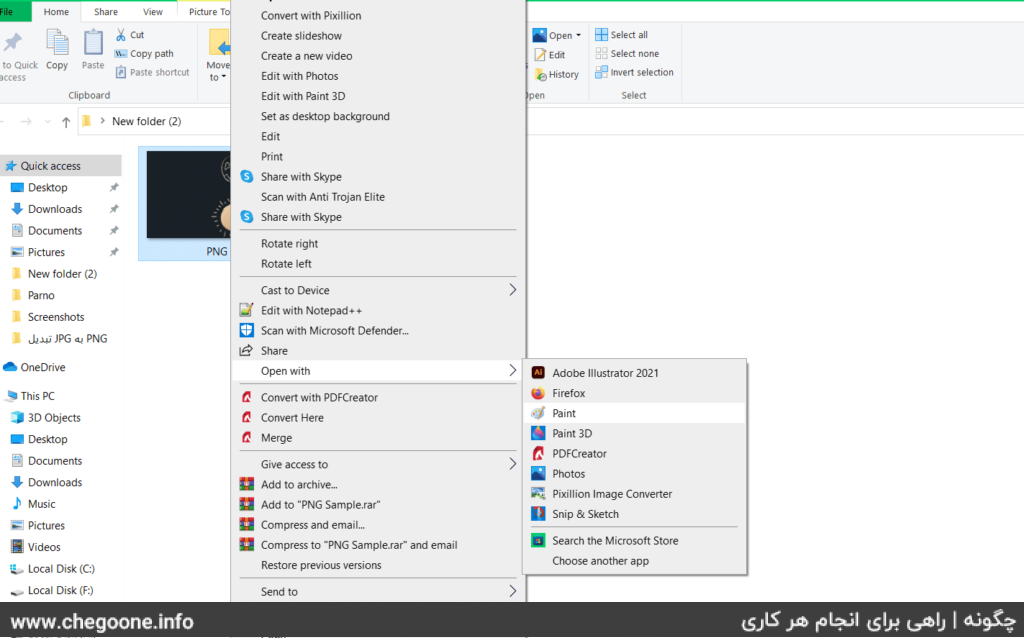Click the Copy icon in Clipboard group
Screen dimensions: 1024x638
click(57, 43)
